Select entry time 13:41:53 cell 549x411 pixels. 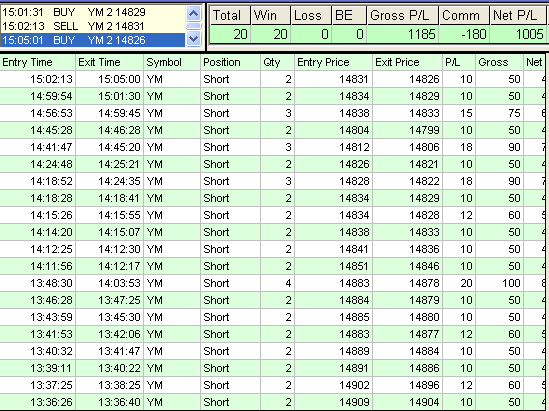37,334
